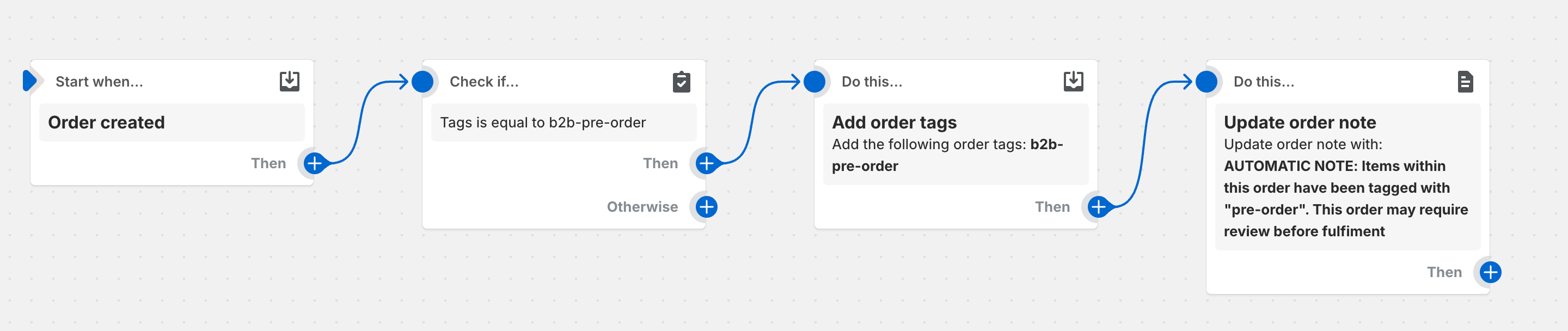Click the blue input dot on Check if card
Screen dimensions: 1568x331
[422, 81]
